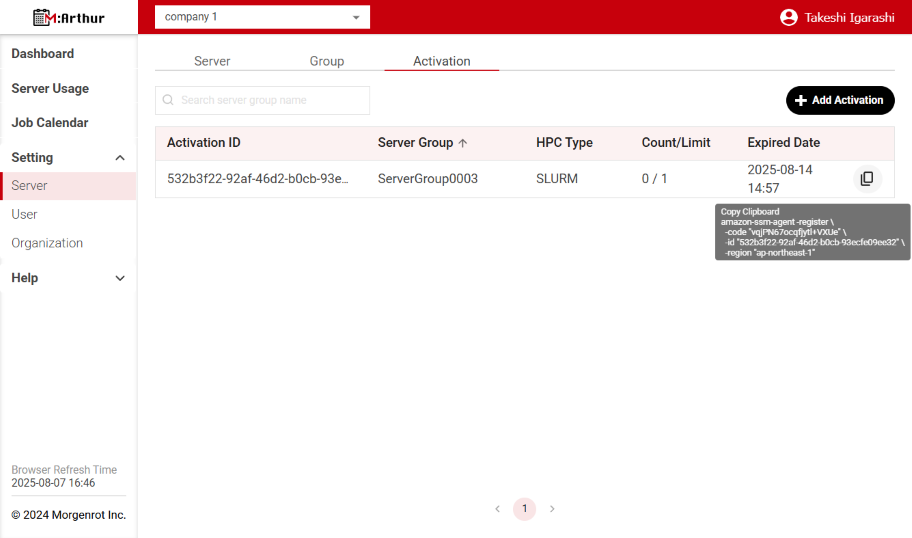The width and height of the screenshot is (912, 538).
Task: Click the Add Activation button
Action: (x=840, y=100)
